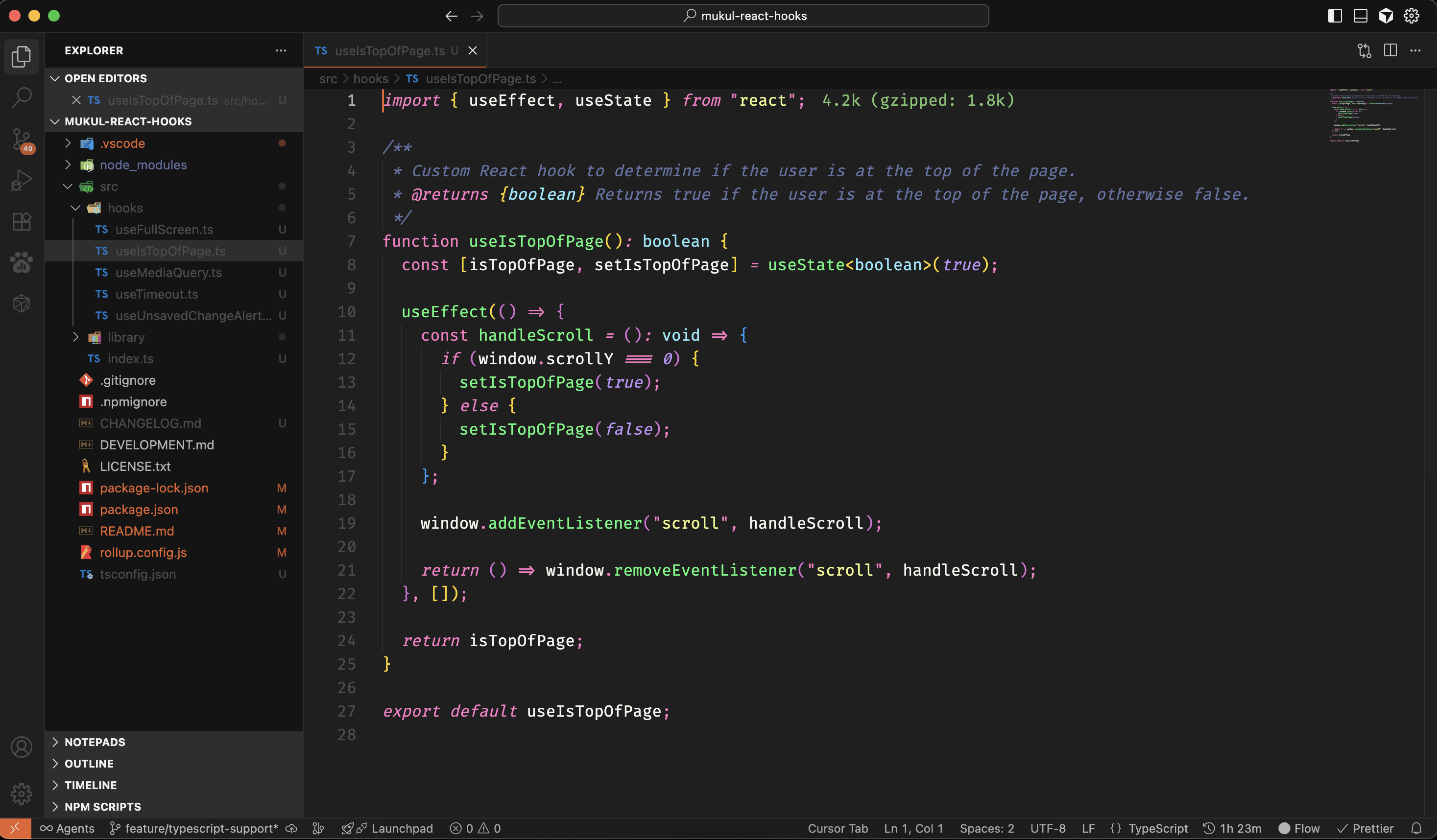Toggle primary sidebar visibility

1335,16
